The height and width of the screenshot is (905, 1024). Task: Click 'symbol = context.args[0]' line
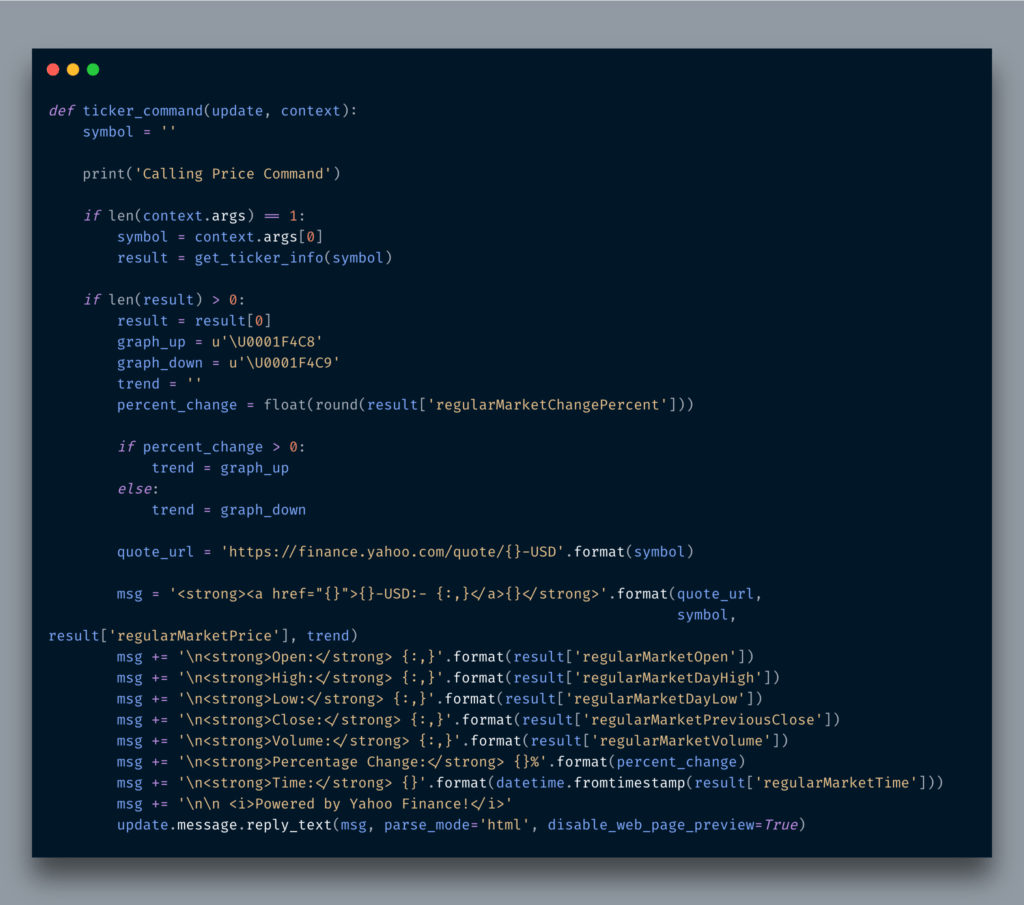tap(220, 236)
